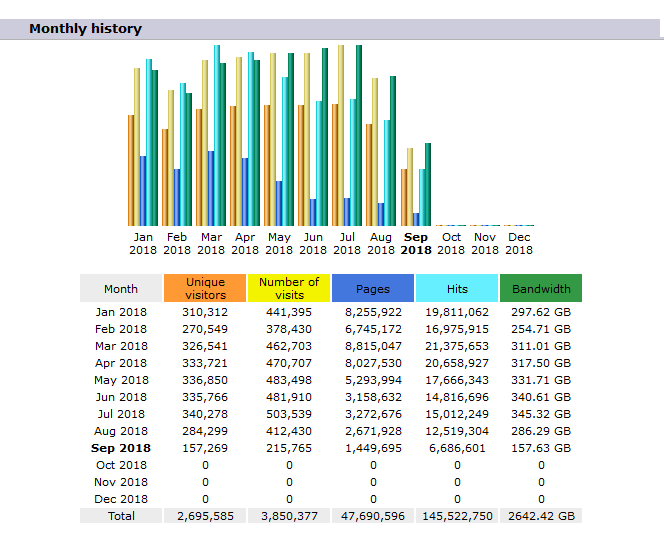Click the Apr 2018 chart axis label
This screenshot has width=664, height=540.
(x=245, y=244)
